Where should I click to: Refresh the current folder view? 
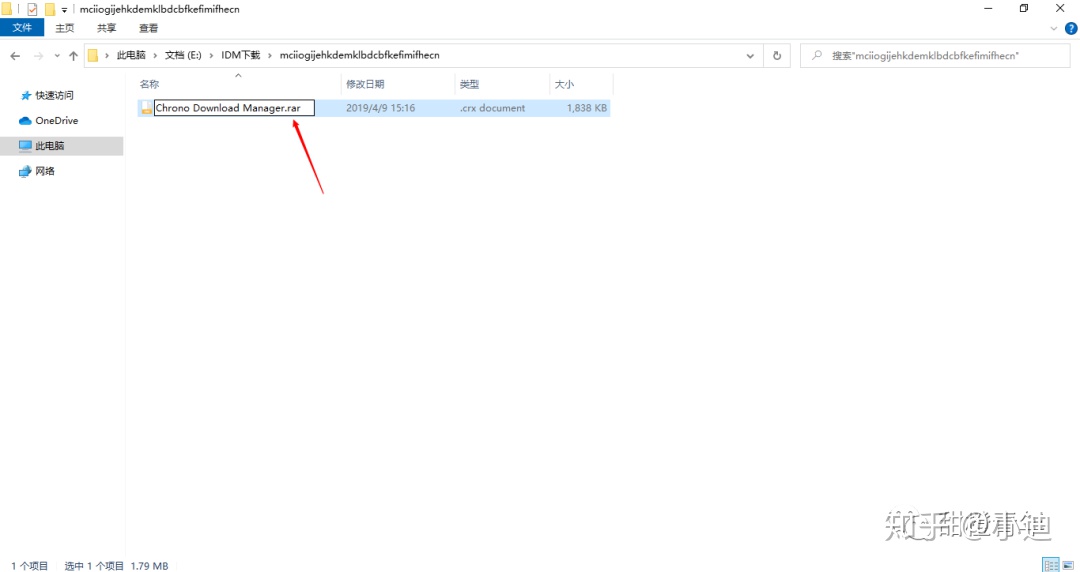click(777, 56)
